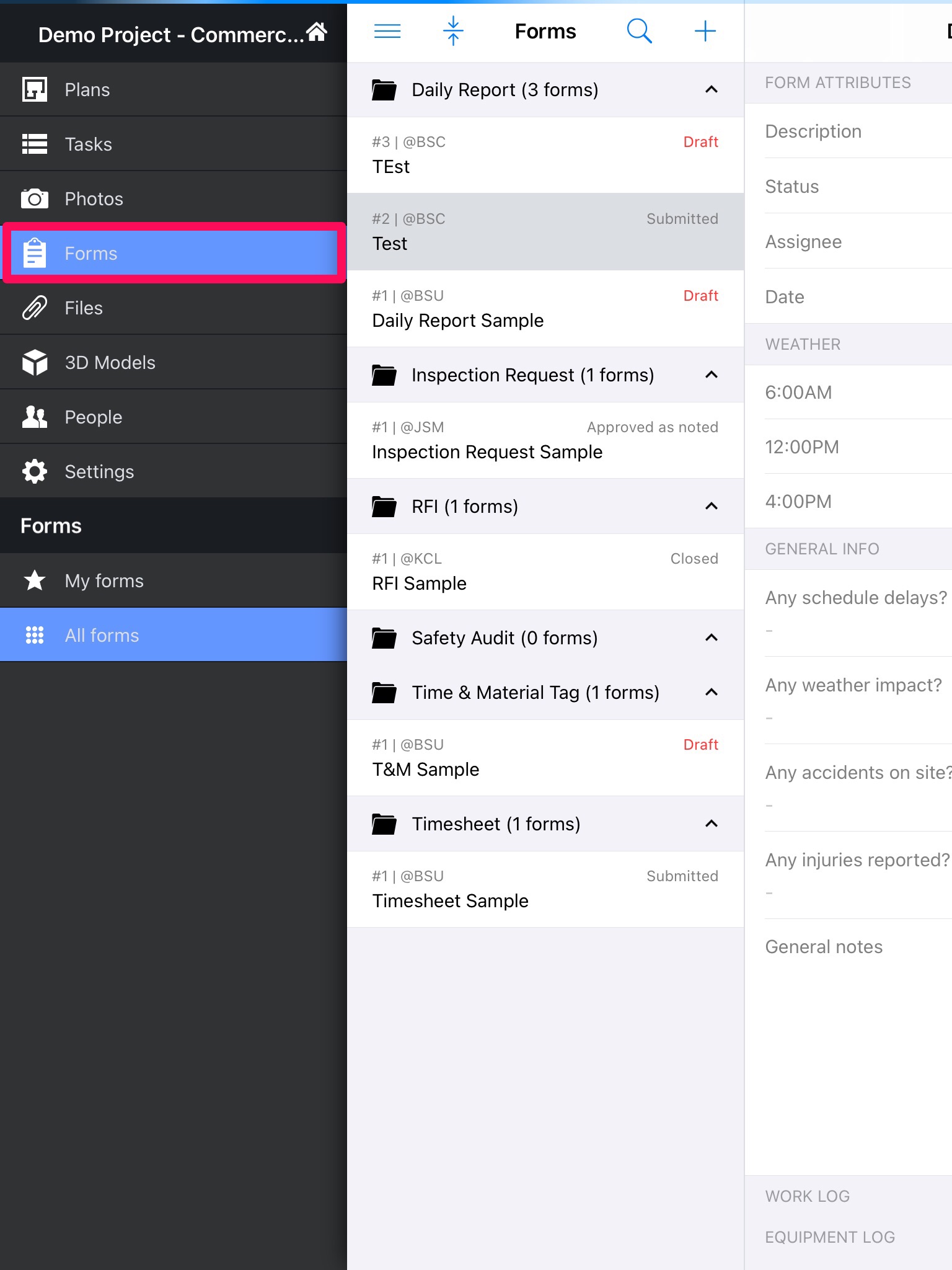Select the Status attribute field
This screenshot has width=952, height=1270.
848,186
